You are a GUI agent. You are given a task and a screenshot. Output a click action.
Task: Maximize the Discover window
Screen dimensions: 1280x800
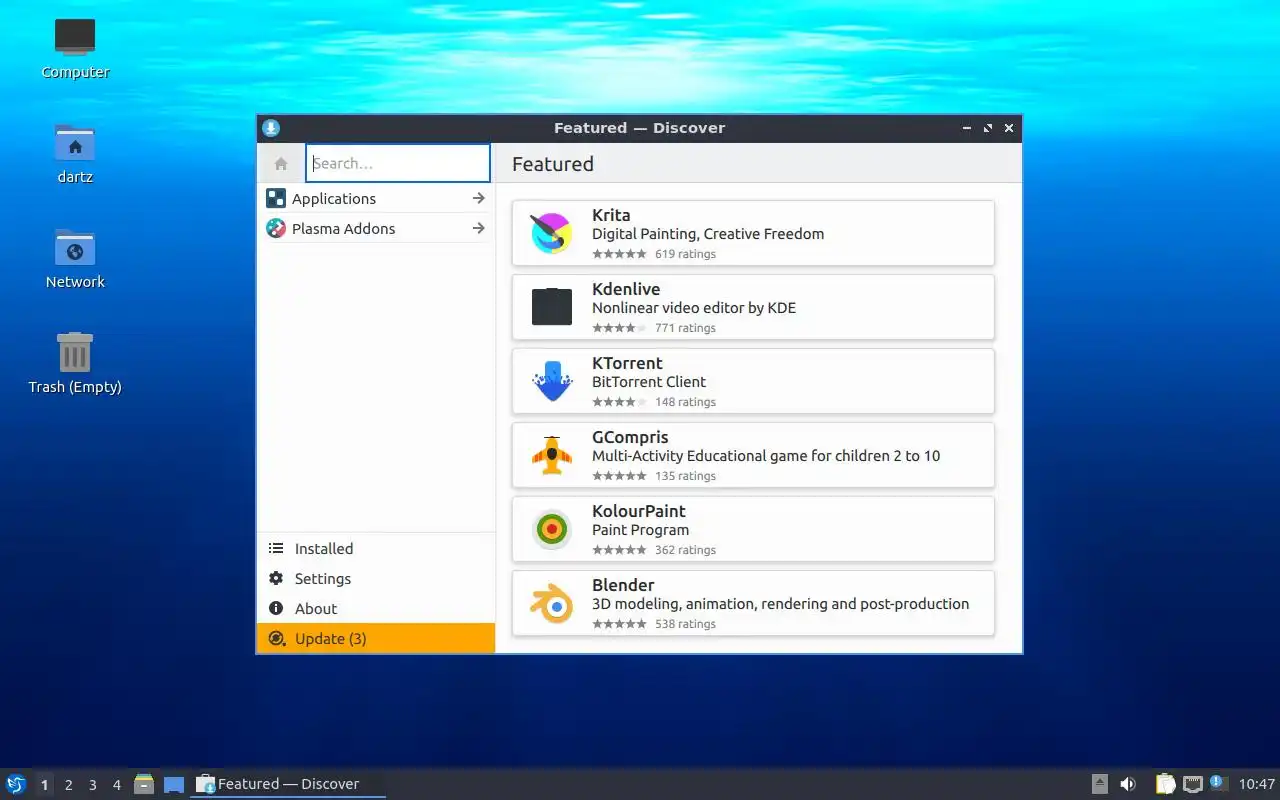tap(988, 128)
